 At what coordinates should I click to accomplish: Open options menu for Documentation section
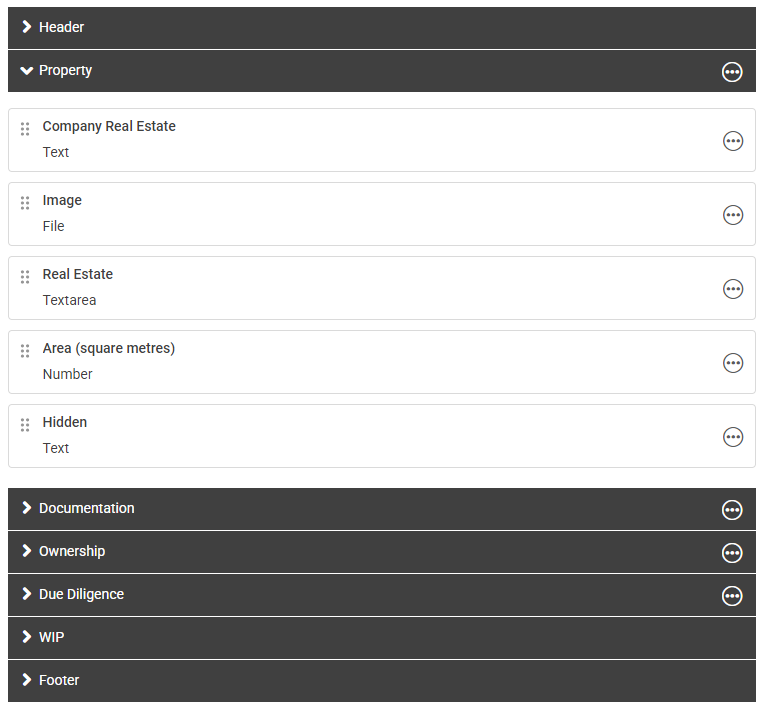(732, 510)
